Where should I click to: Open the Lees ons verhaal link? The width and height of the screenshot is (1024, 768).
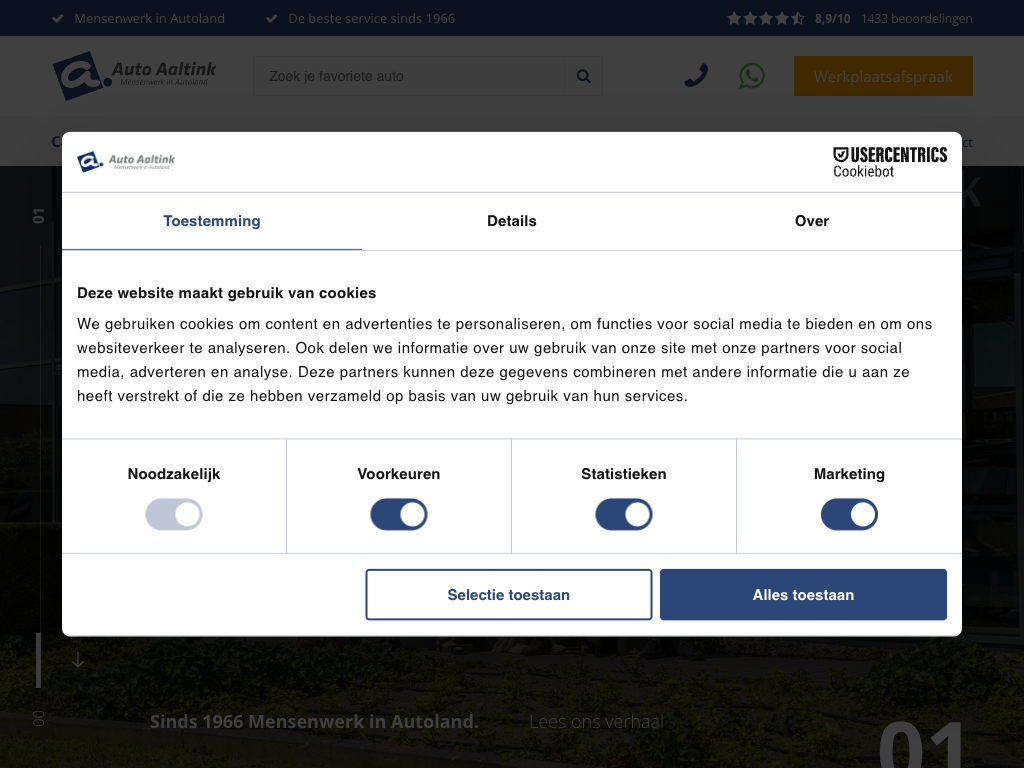click(x=596, y=722)
